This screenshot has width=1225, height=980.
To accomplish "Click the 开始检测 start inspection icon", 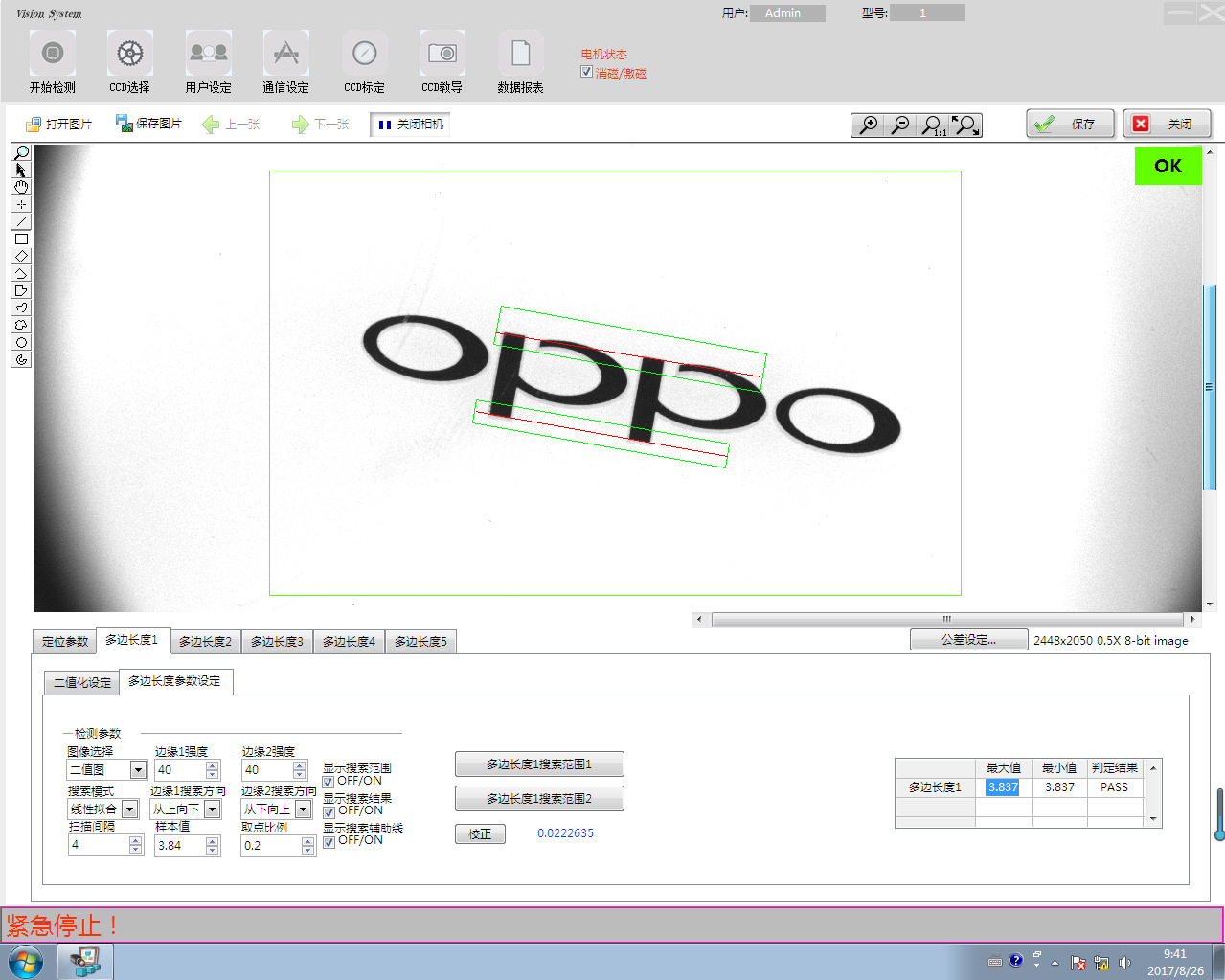I will point(53,54).
